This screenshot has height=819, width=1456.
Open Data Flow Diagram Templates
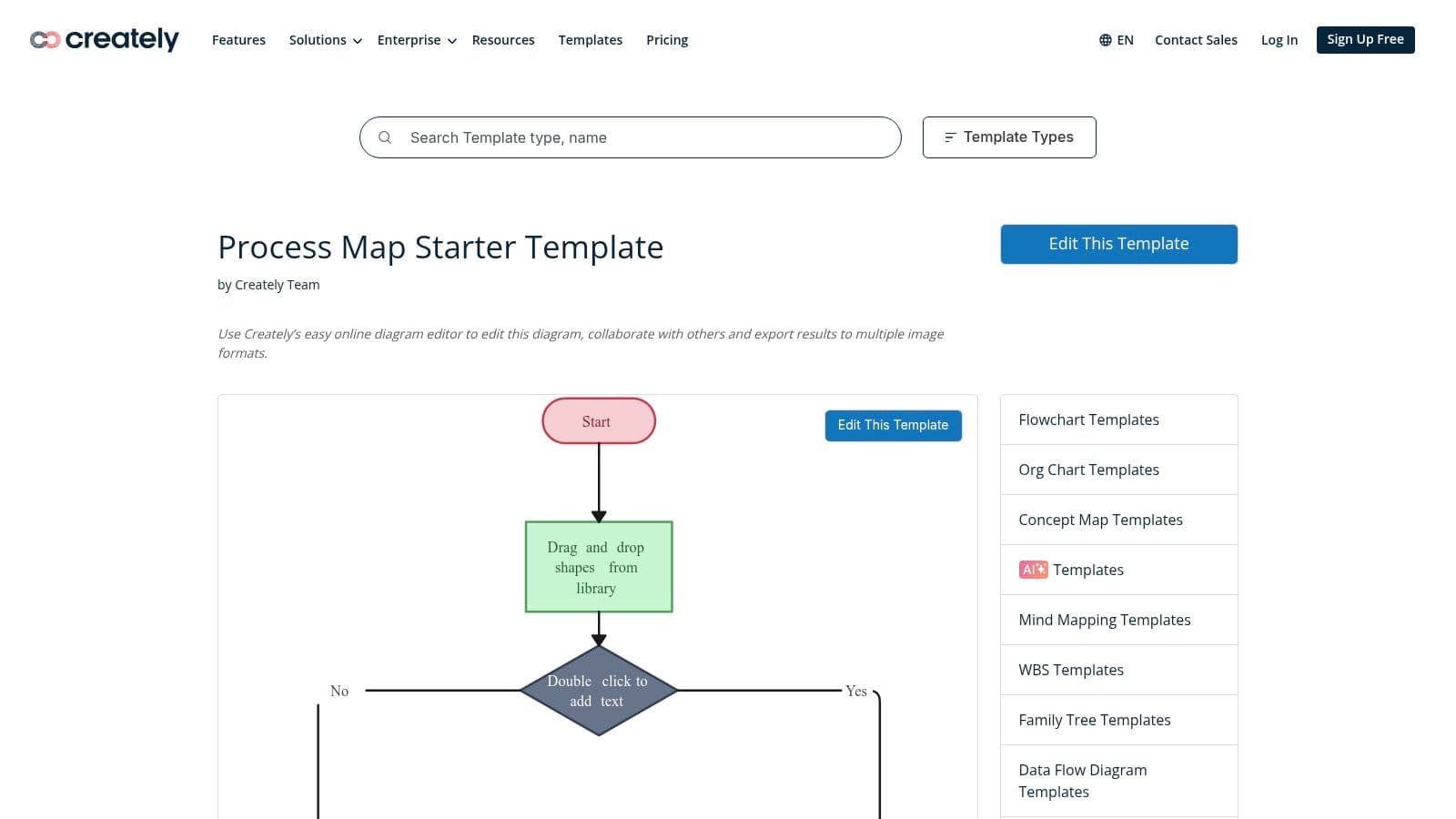(1083, 780)
